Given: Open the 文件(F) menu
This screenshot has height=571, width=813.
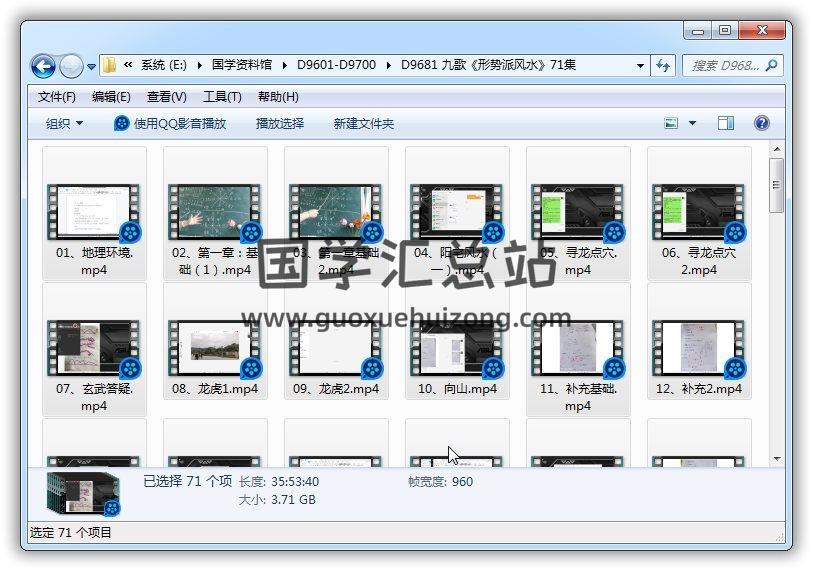Looking at the screenshot, I should (57, 97).
